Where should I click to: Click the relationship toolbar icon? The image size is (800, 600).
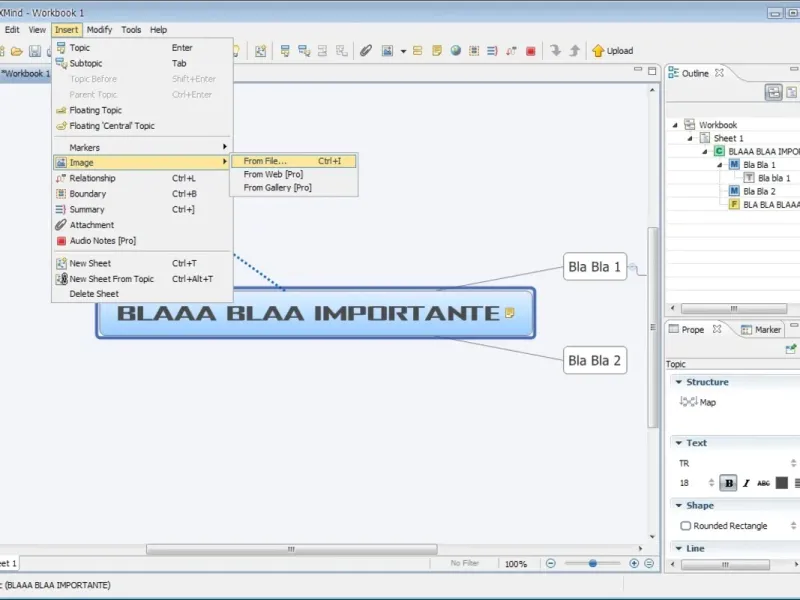pyautogui.click(x=511, y=51)
